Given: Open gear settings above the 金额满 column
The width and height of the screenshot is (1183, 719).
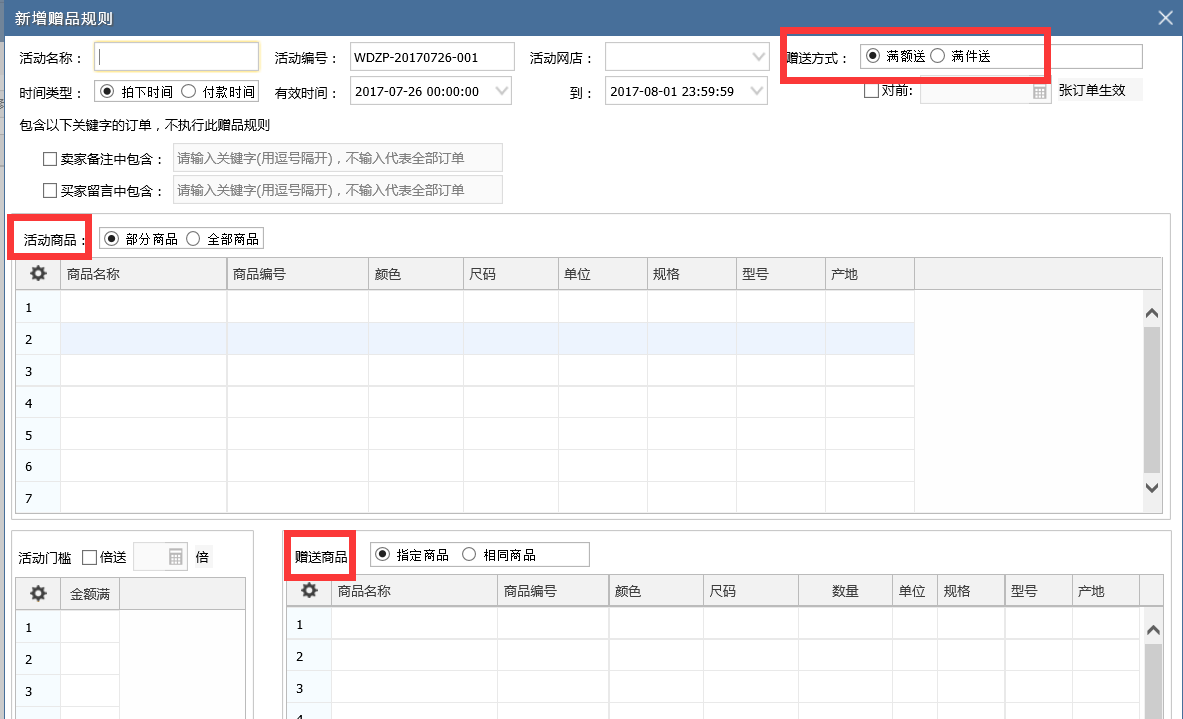Looking at the screenshot, I should coord(36,592).
